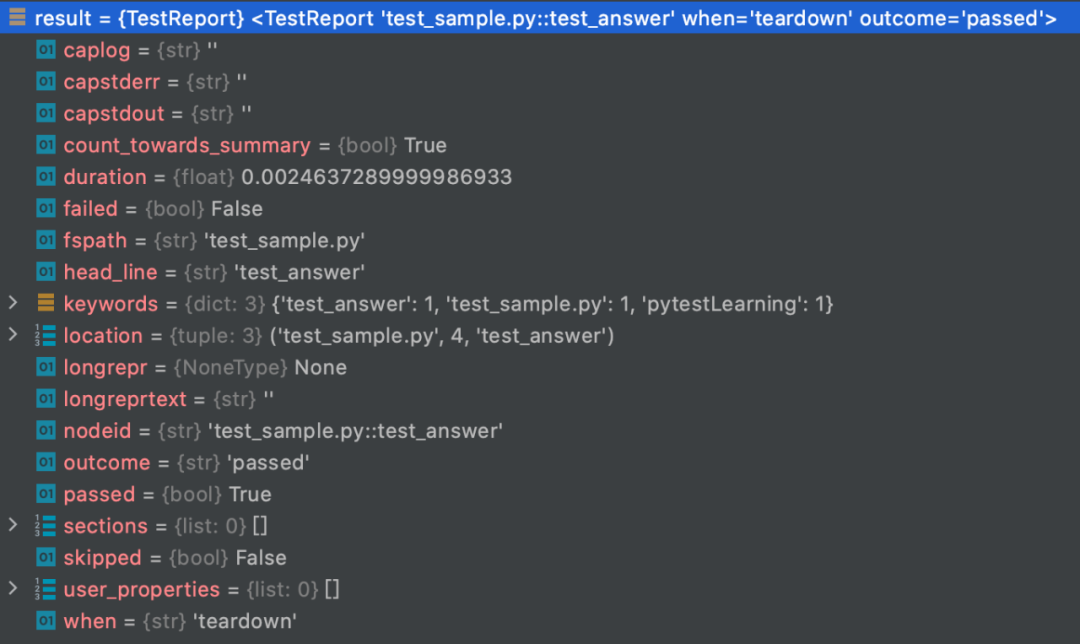Expand the location tuple node
1080x644 pixels.
[13, 335]
